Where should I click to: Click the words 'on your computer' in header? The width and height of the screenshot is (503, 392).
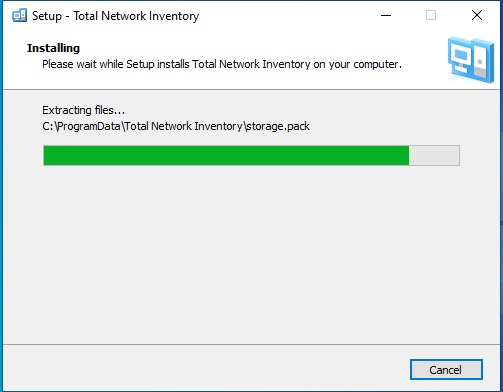click(x=356, y=64)
